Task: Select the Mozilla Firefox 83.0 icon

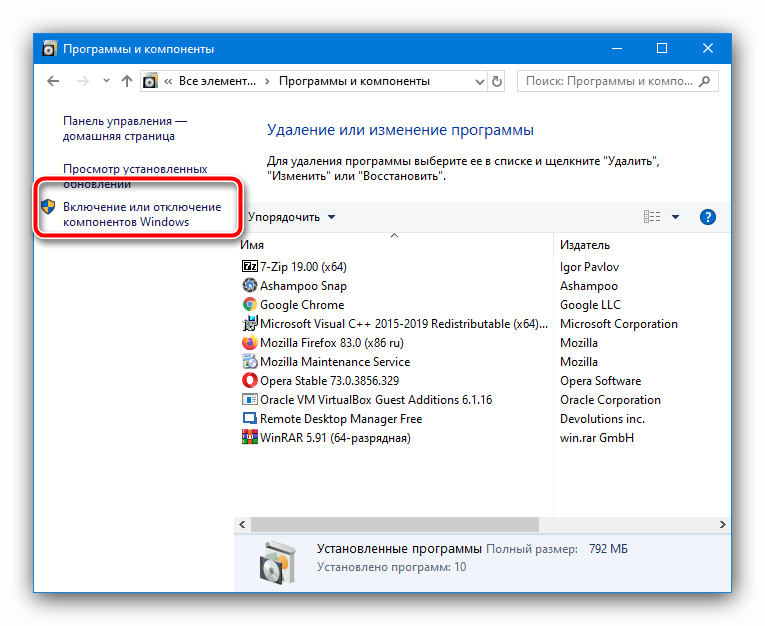Action: [249, 343]
